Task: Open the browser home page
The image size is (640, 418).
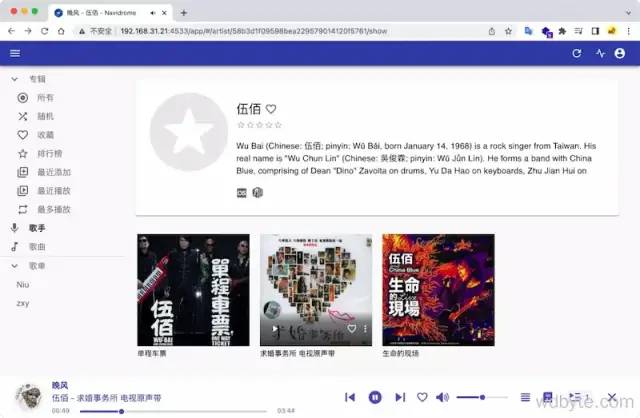Action: coord(61,31)
